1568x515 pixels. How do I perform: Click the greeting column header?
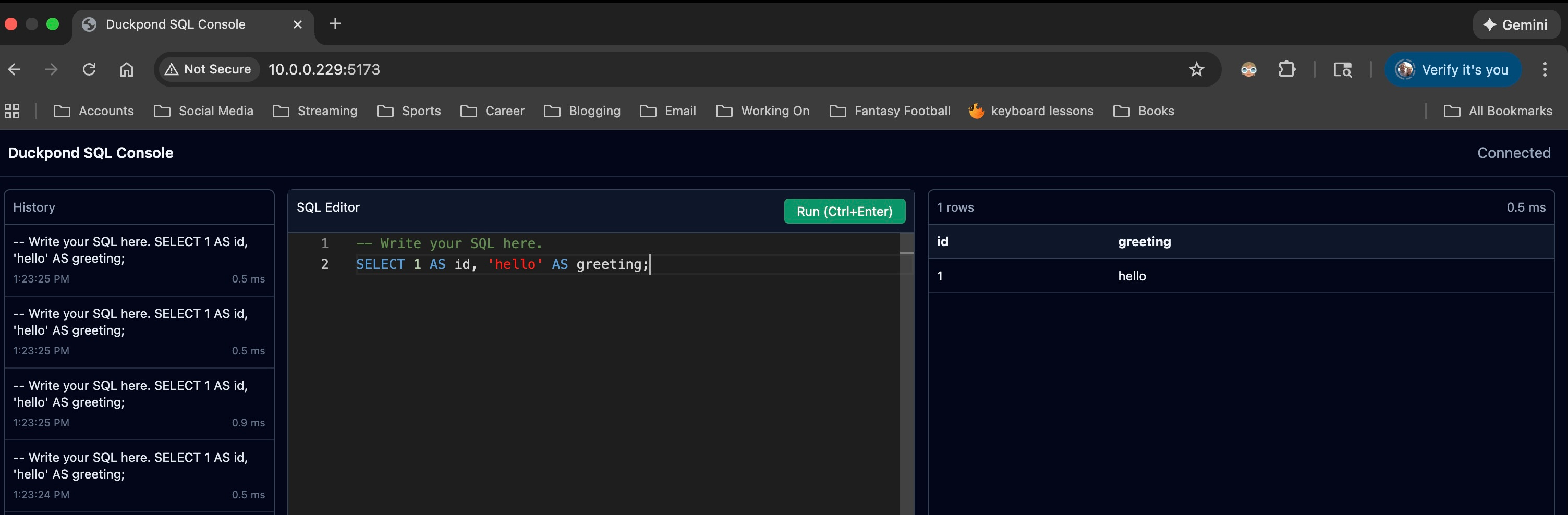click(x=1145, y=242)
